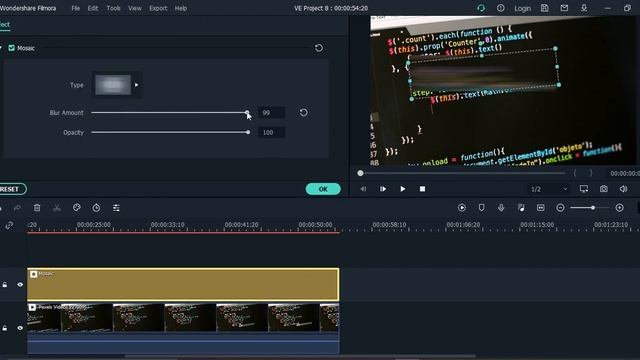Click the download icon in title bar

tap(584, 8)
